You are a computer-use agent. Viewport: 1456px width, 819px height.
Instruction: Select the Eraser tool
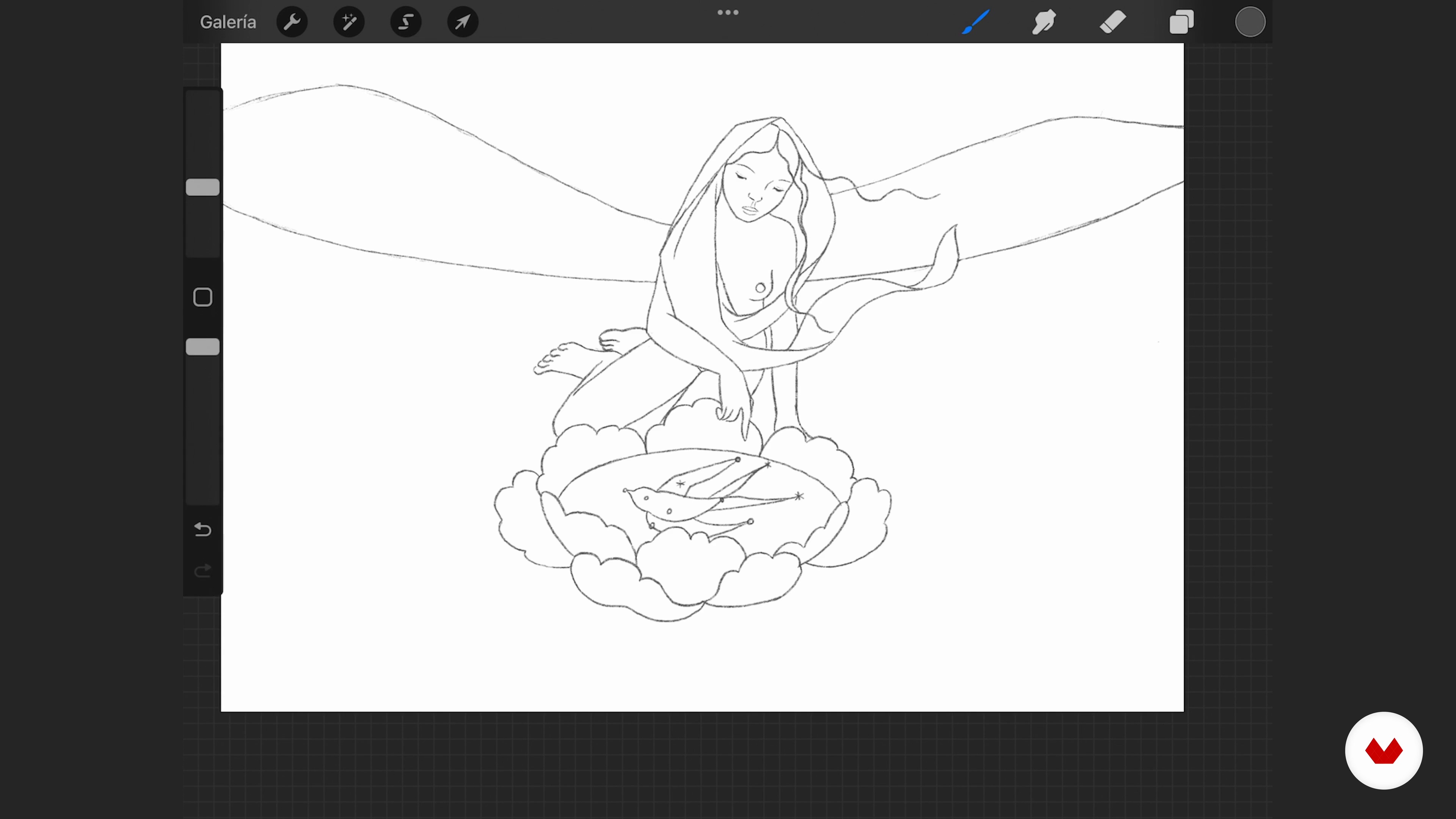(x=1113, y=22)
